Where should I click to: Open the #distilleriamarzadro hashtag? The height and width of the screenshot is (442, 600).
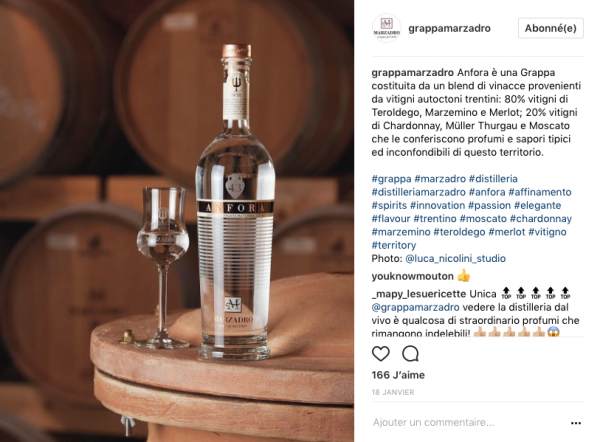(419, 192)
